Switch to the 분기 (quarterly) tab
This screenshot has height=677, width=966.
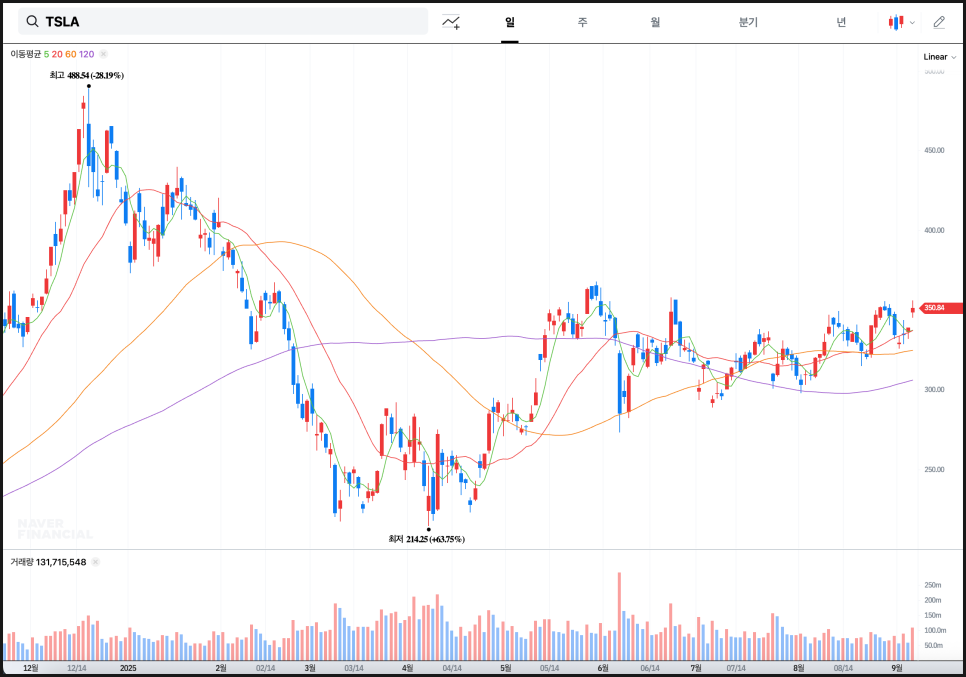[x=748, y=22]
